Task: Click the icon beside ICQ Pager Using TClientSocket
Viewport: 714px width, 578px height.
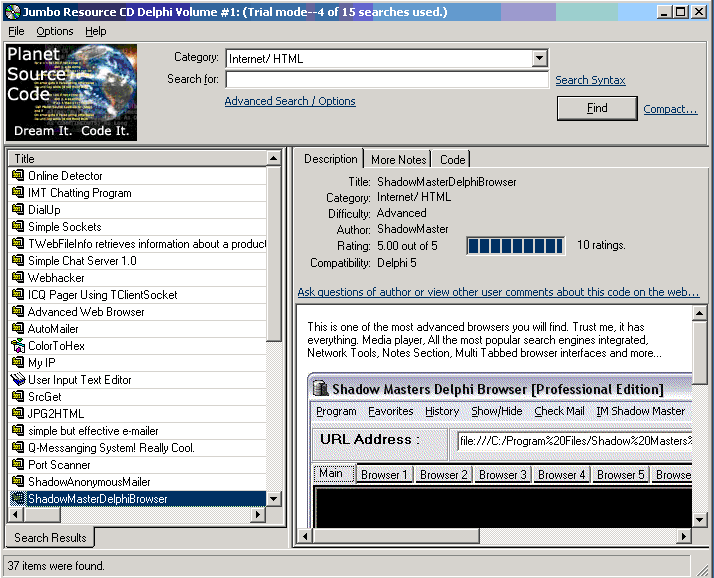Action: [18, 294]
